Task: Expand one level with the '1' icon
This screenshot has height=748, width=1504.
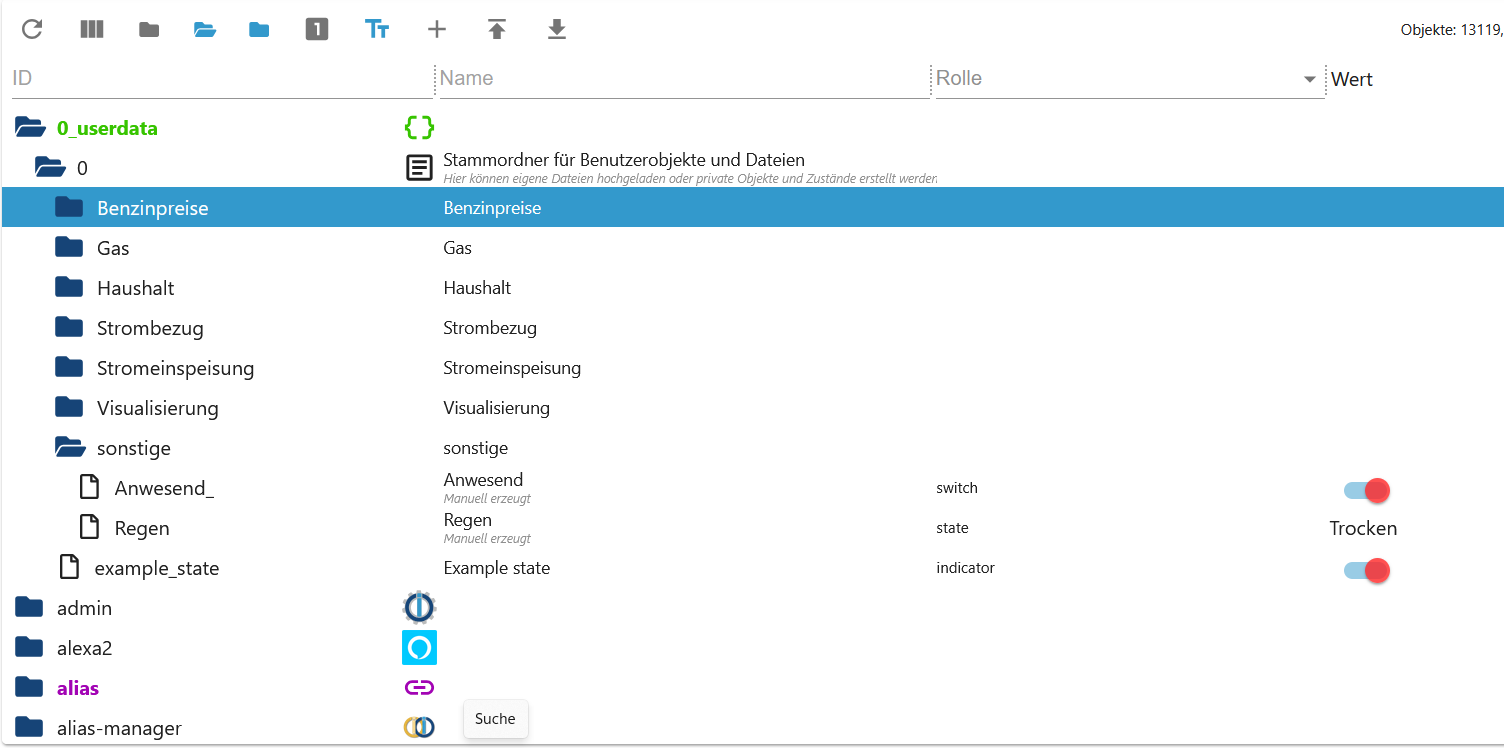Action: coord(317,30)
